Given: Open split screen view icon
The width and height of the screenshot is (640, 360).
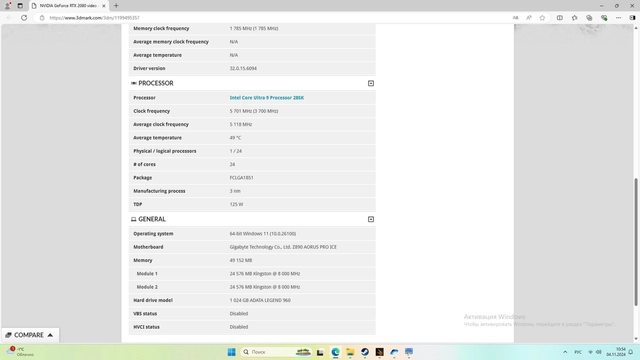Looking at the screenshot, I should 560,18.
